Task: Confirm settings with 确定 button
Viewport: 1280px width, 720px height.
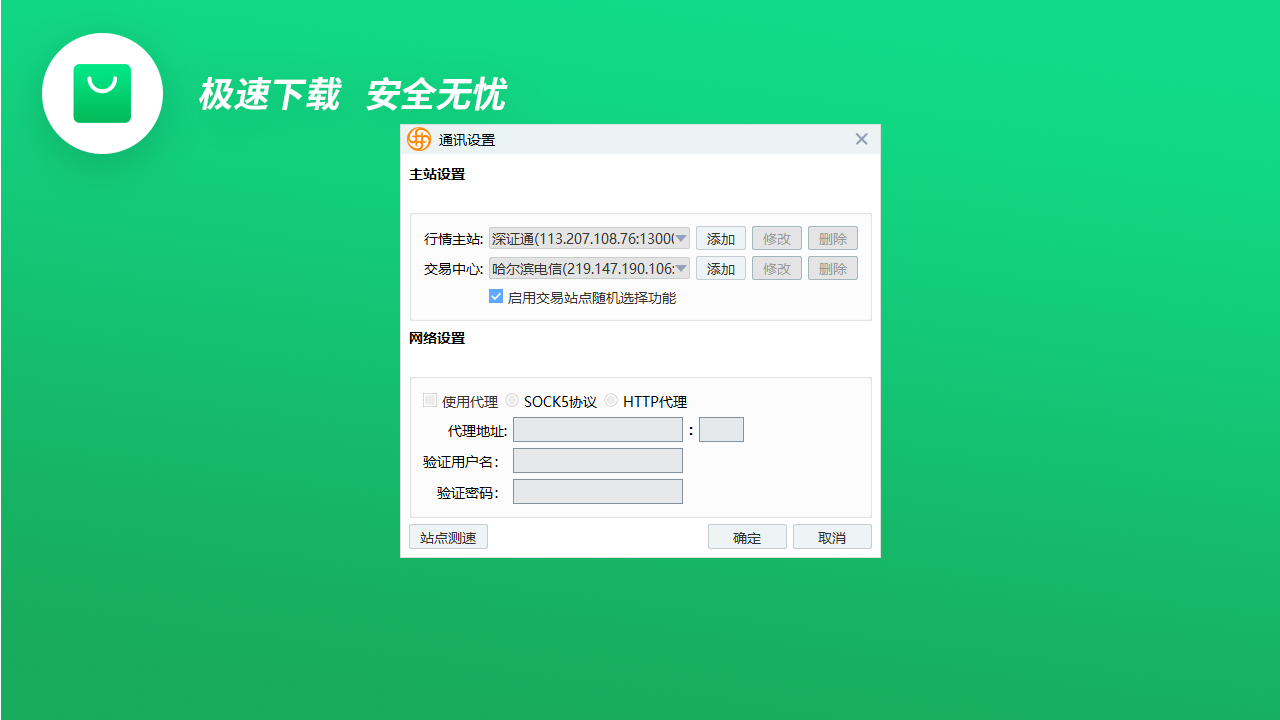Action: (x=747, y=537)
